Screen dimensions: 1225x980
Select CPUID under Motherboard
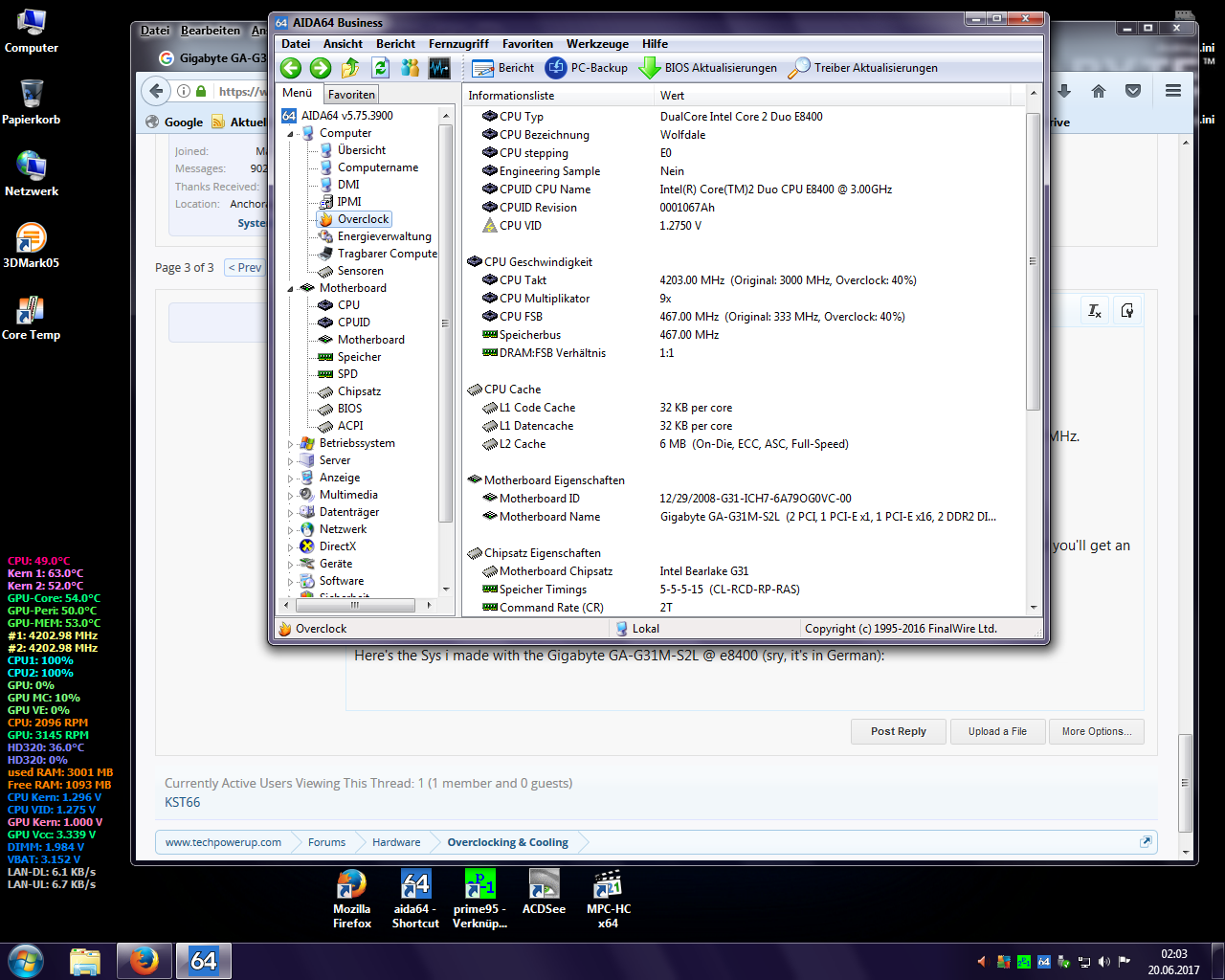(353, 323)
